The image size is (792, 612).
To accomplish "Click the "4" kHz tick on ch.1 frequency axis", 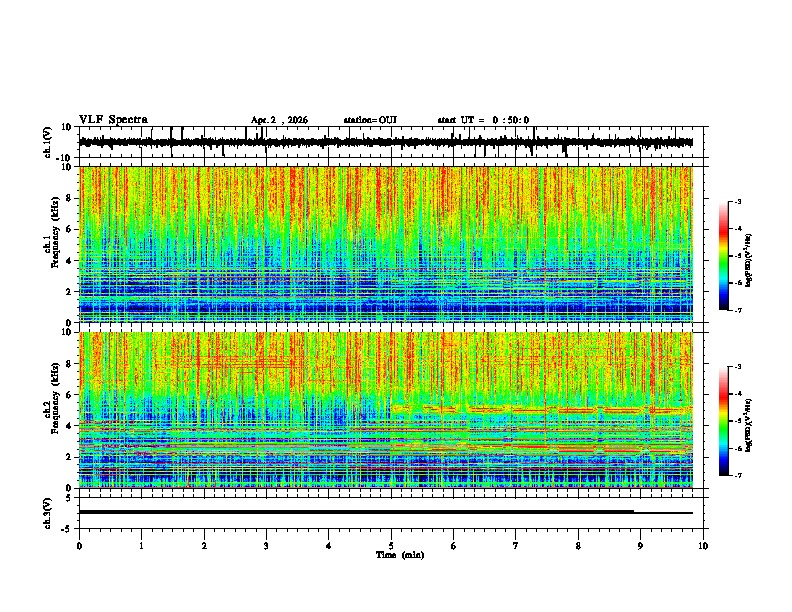I will click(69, 261).
